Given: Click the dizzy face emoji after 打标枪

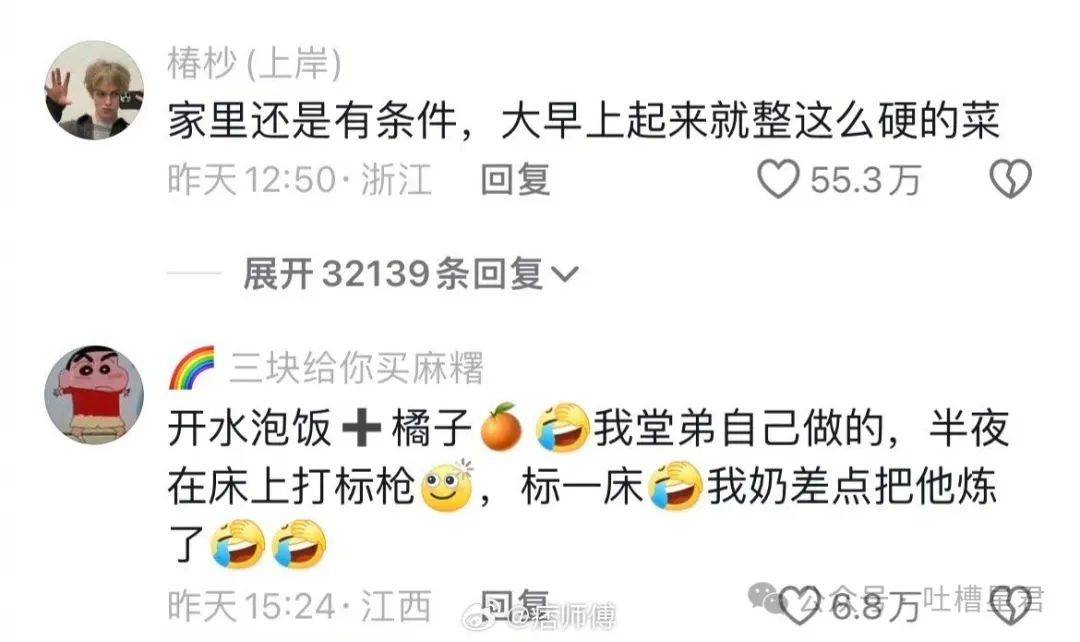Looking at the screenshot, I should (x=447, y=486).
